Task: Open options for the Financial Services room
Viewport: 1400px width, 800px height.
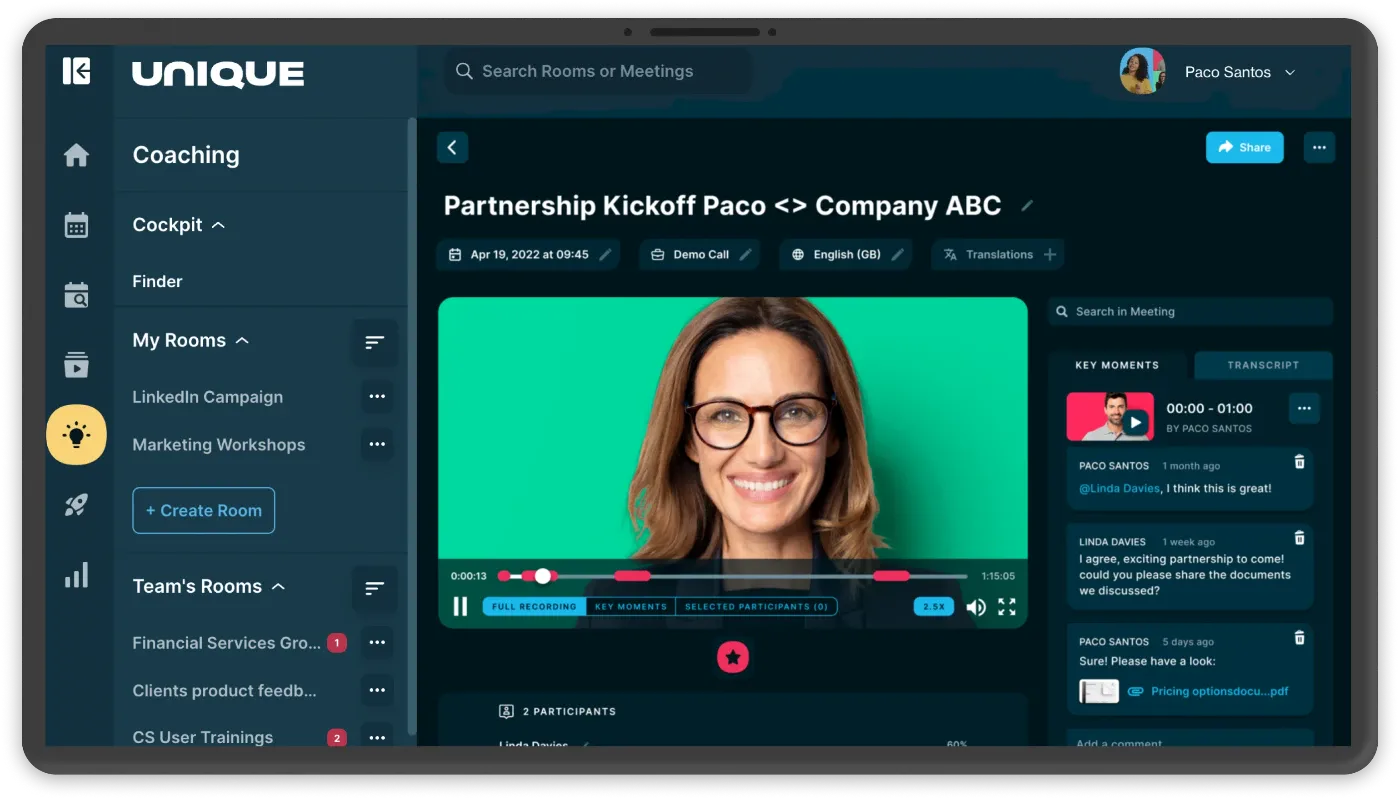Action: pyautogui.click(x=377, y=643)
